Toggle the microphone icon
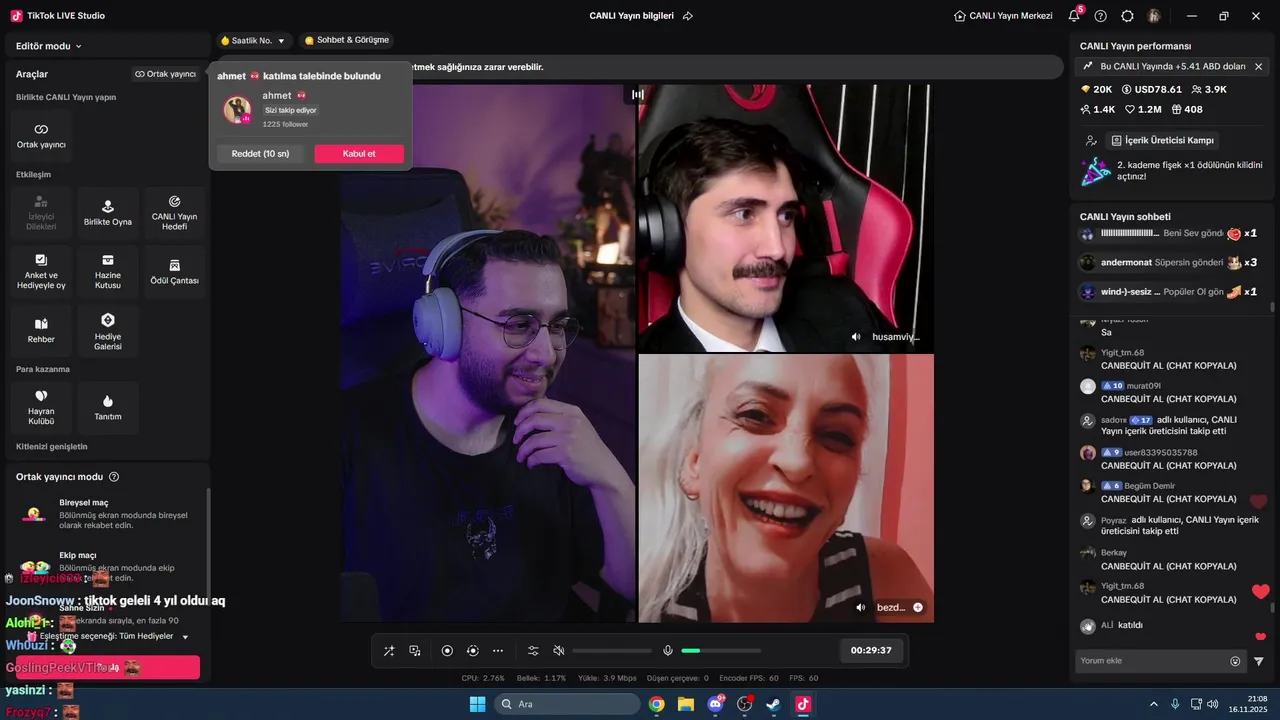This screenshot has width=1280, height=720. 668,651
